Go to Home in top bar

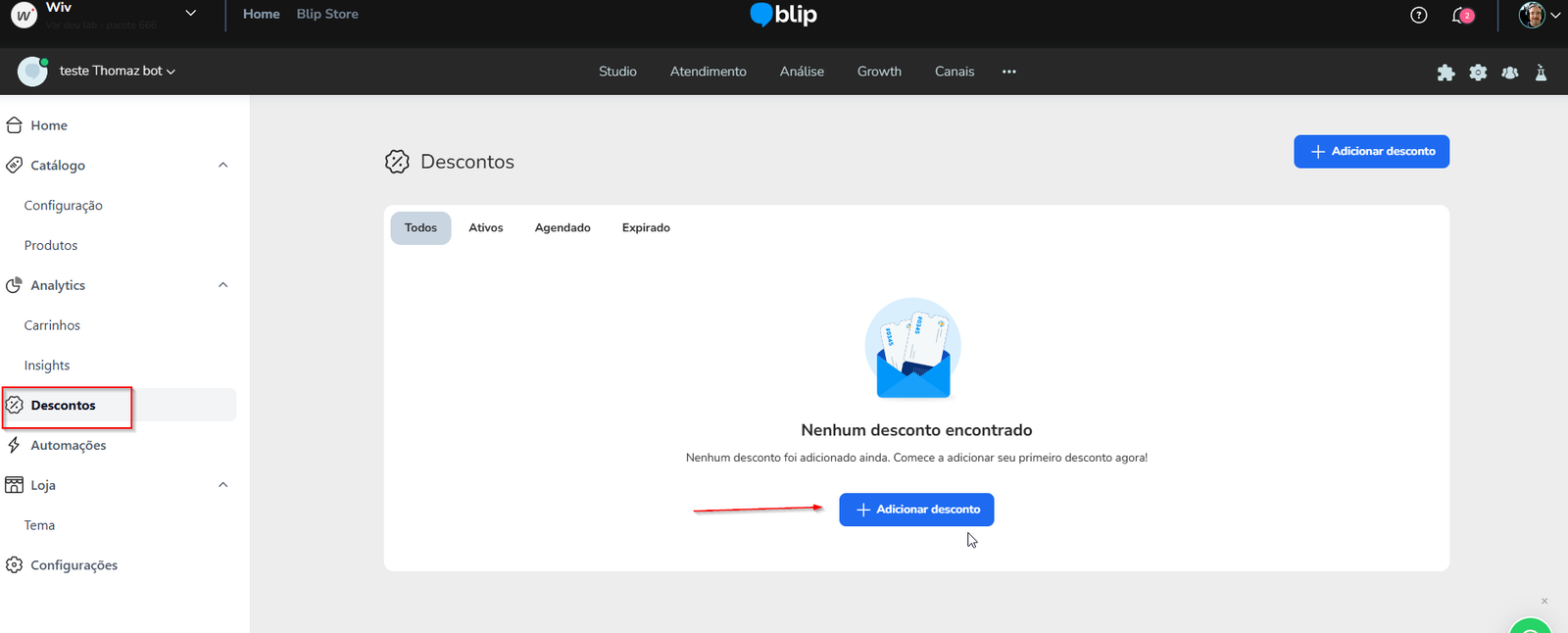(x=261, y=14)
